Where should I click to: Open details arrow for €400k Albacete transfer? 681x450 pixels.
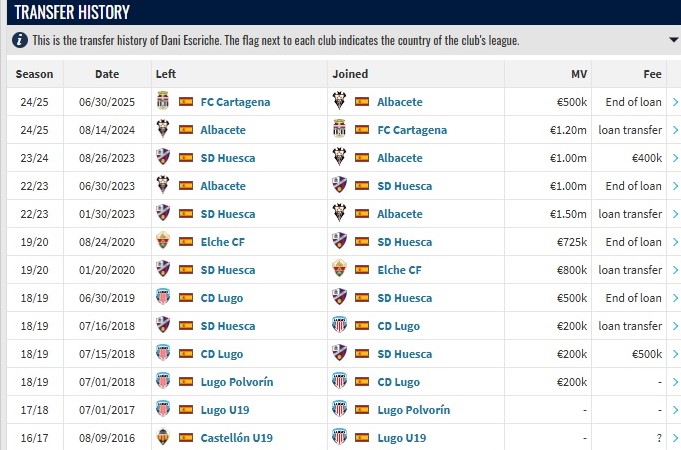coord(675,158)
